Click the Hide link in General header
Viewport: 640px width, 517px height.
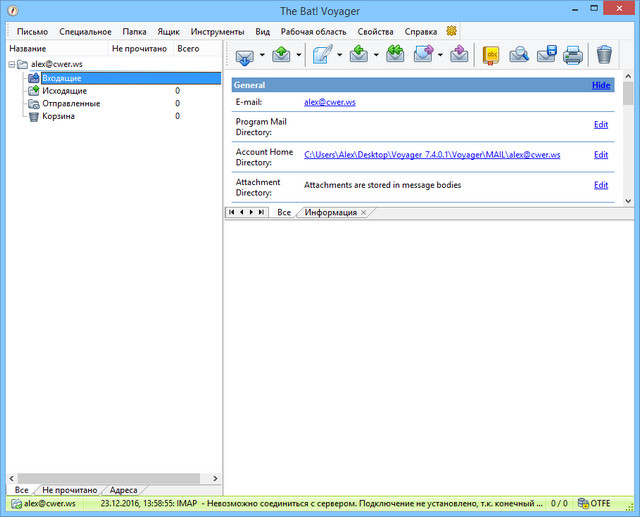click(601, 85)
